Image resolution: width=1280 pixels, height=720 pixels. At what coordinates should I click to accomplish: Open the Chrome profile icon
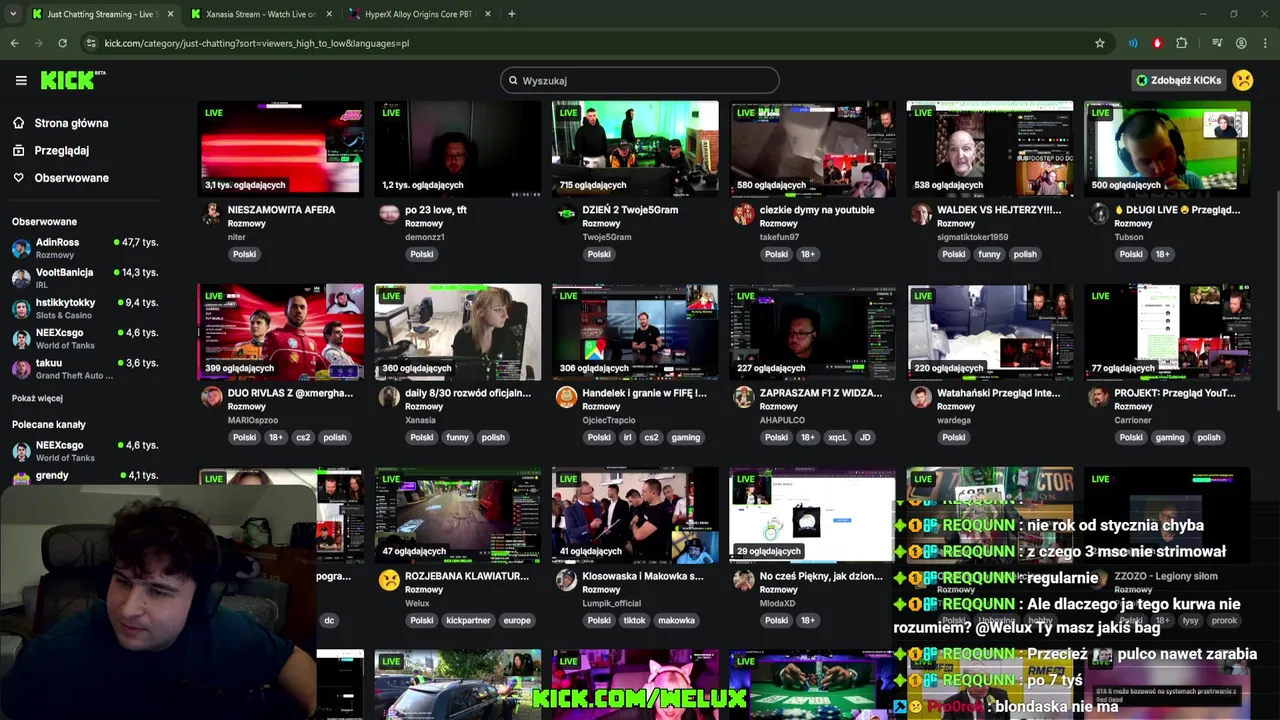pos(1241,43)
